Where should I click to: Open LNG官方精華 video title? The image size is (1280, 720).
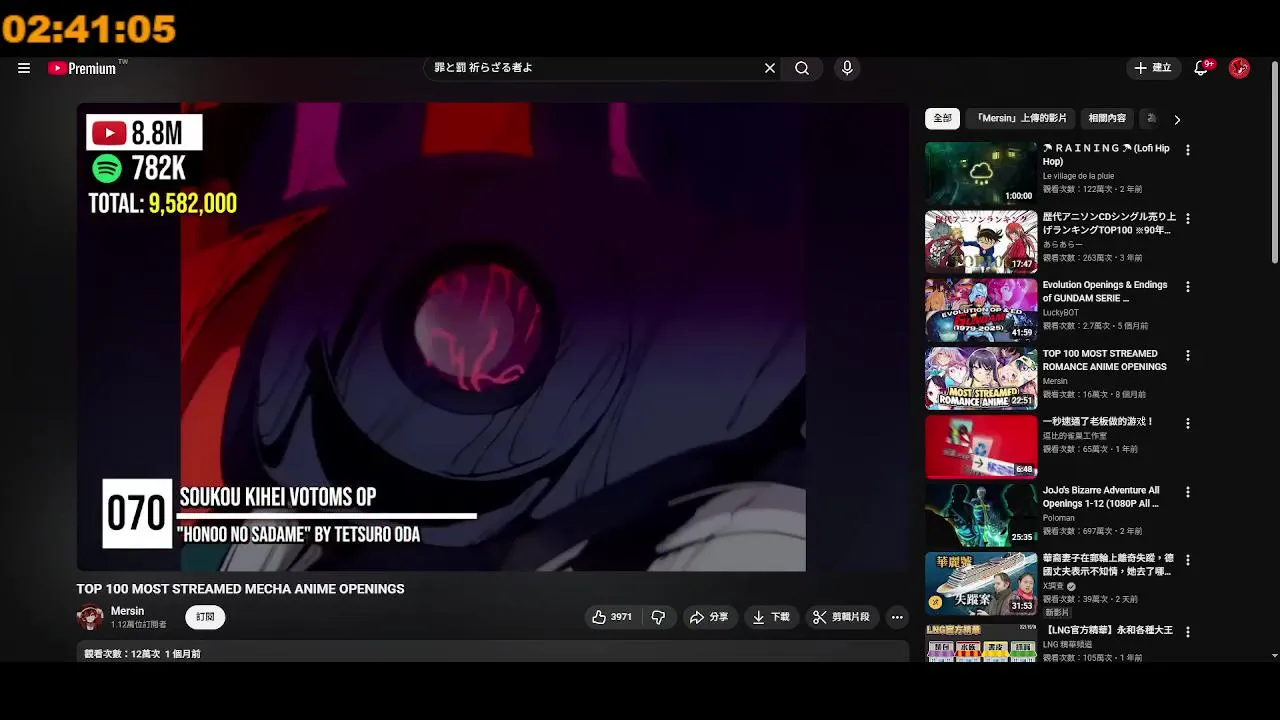point(1108,631)
